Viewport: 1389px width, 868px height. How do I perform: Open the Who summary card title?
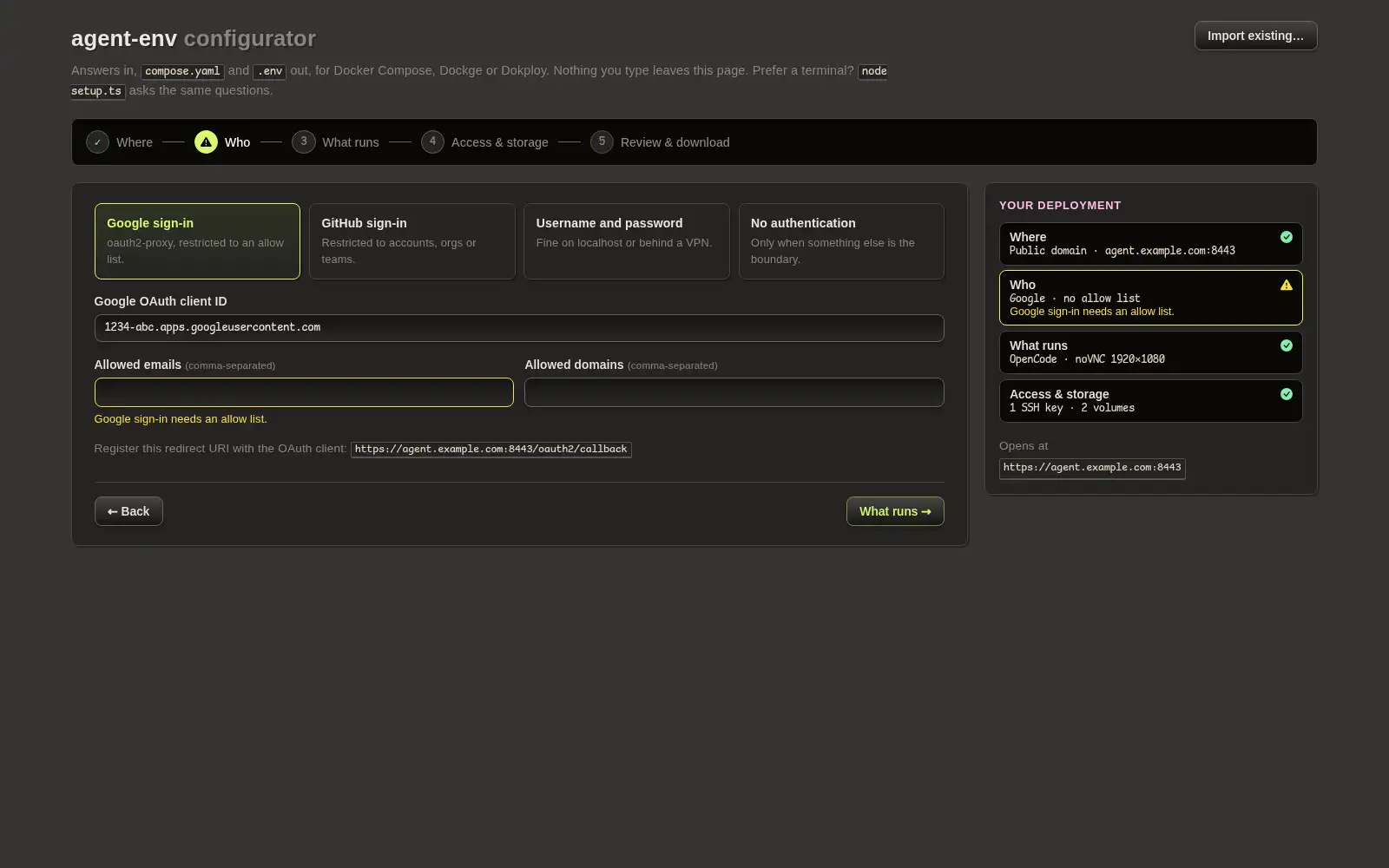1023,285
